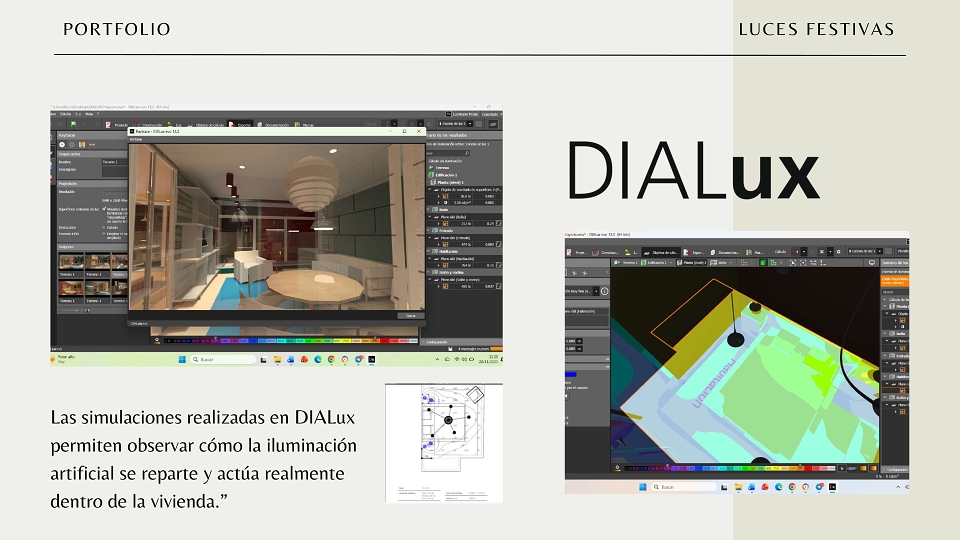Click the Cerrar button in the Raytracer window
This screenshot has width=960, height=540.
tap(410, 316)
